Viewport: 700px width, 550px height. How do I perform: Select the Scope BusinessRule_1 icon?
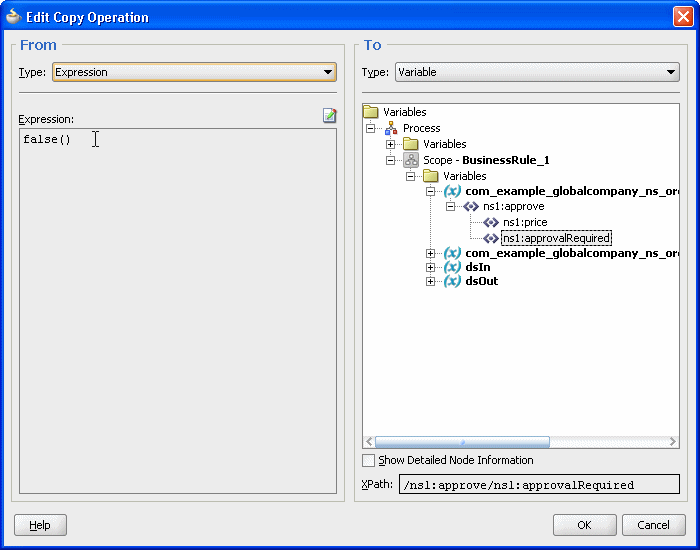[411, 160]
